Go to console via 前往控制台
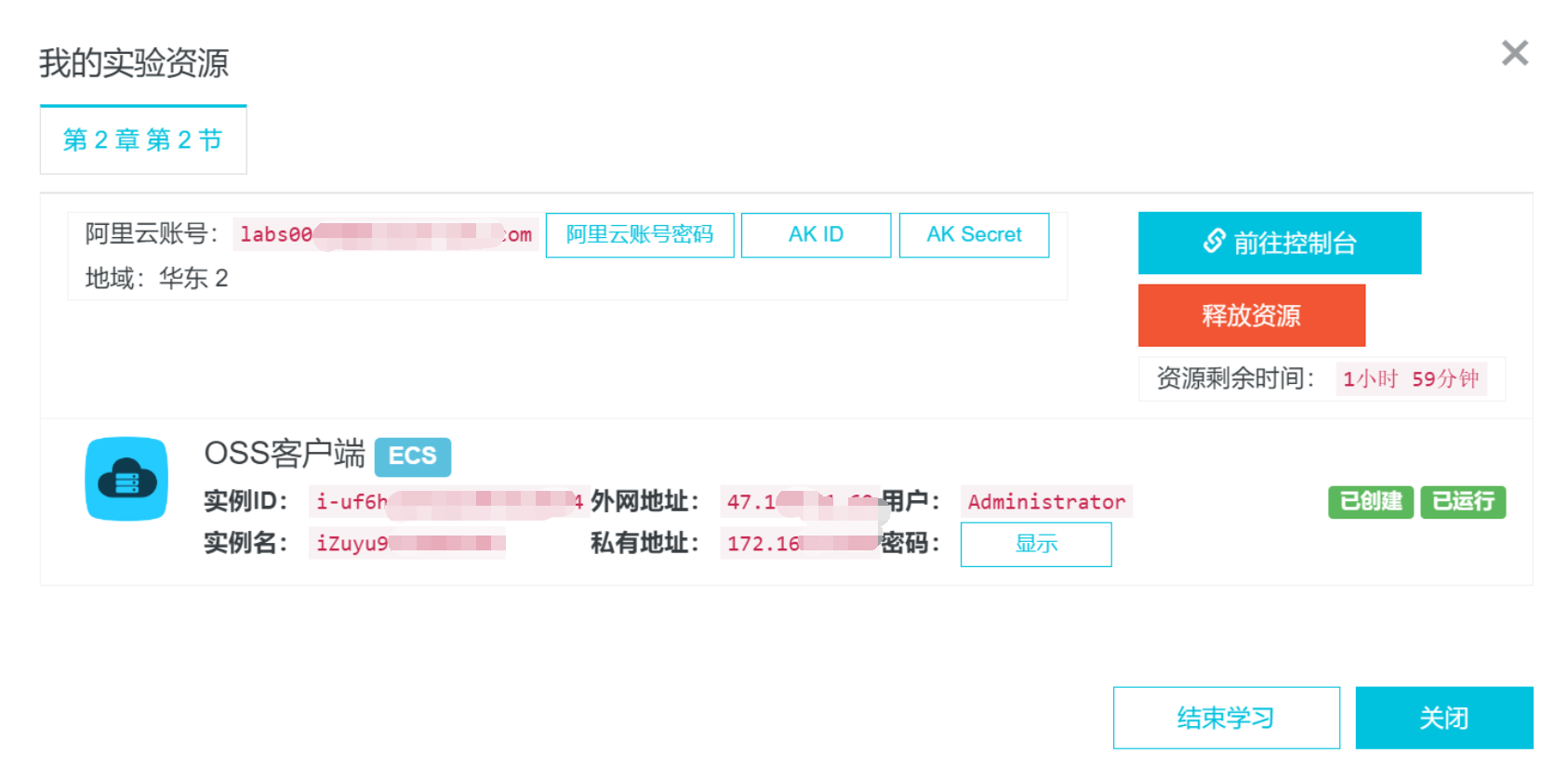Screen dimensions: 1568x780 (x=1280, y=243)
